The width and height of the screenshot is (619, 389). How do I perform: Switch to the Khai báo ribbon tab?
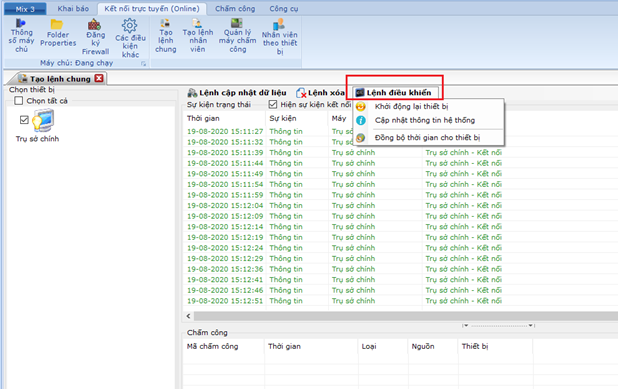coord(73,8)
